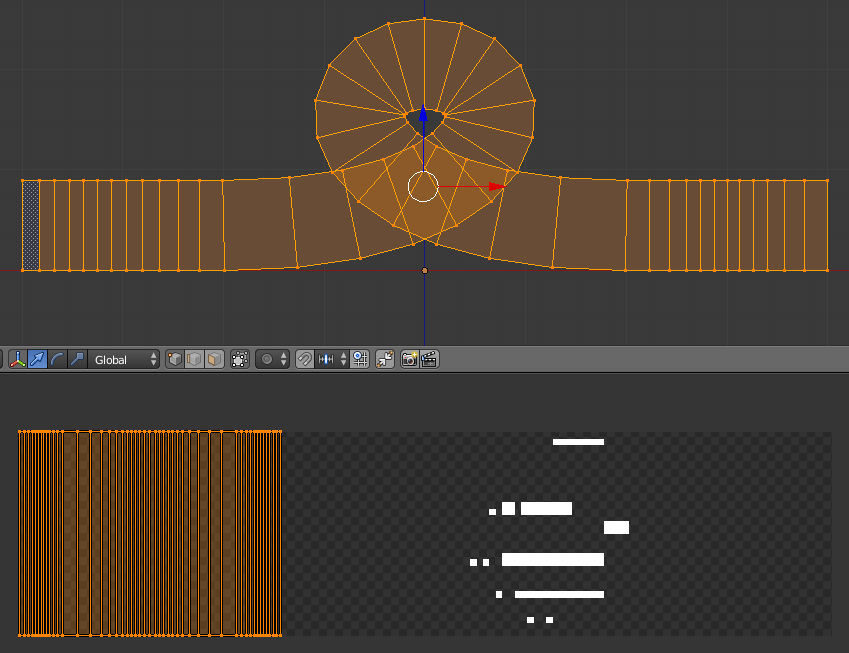Select the rotate manipulator arc
The height and width of the screenshot is (653, 849).
tap(57, 360)
